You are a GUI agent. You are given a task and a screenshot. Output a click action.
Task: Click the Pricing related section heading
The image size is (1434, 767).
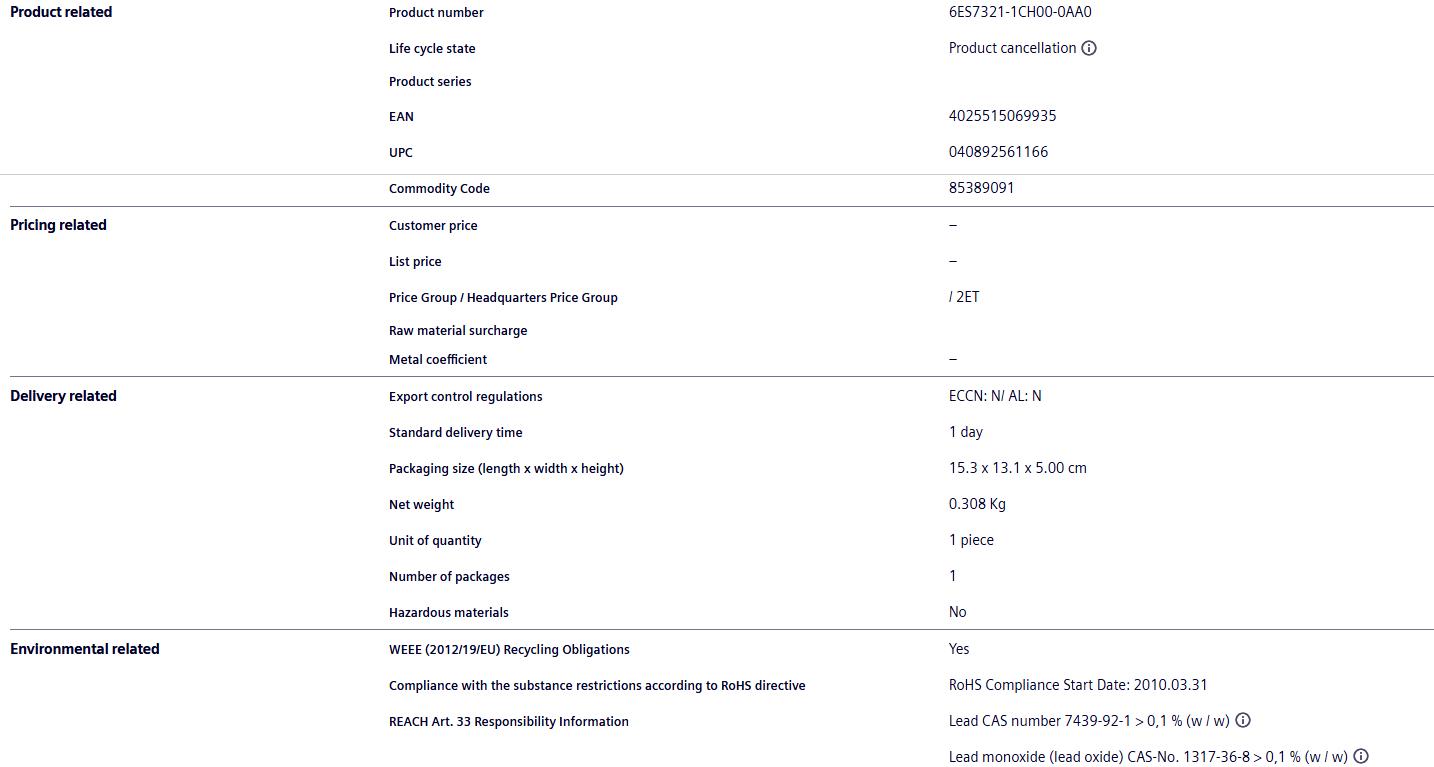(x=58, y=225)
